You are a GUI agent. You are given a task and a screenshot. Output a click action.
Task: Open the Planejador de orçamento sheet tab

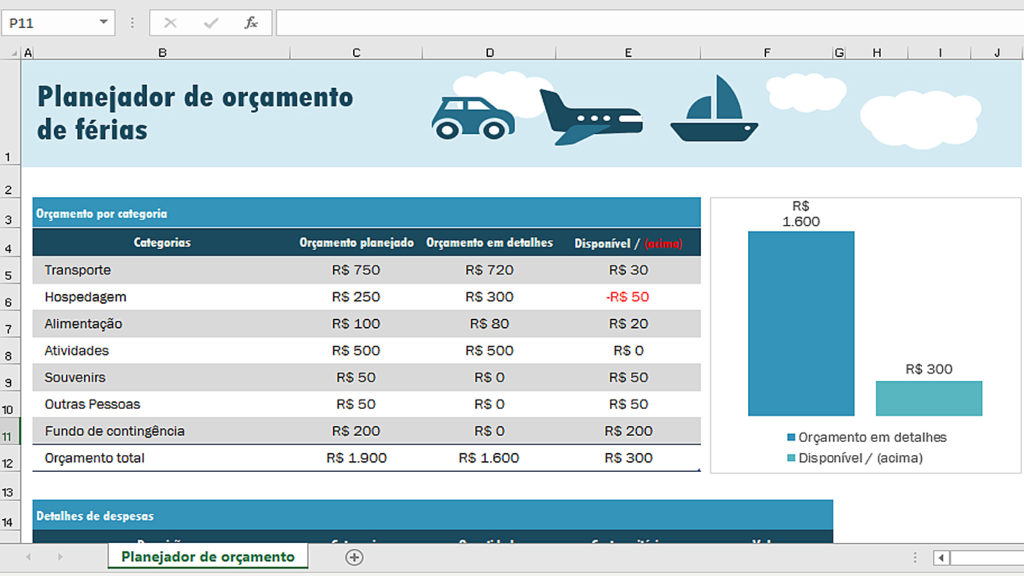click(x=208, y=557)
